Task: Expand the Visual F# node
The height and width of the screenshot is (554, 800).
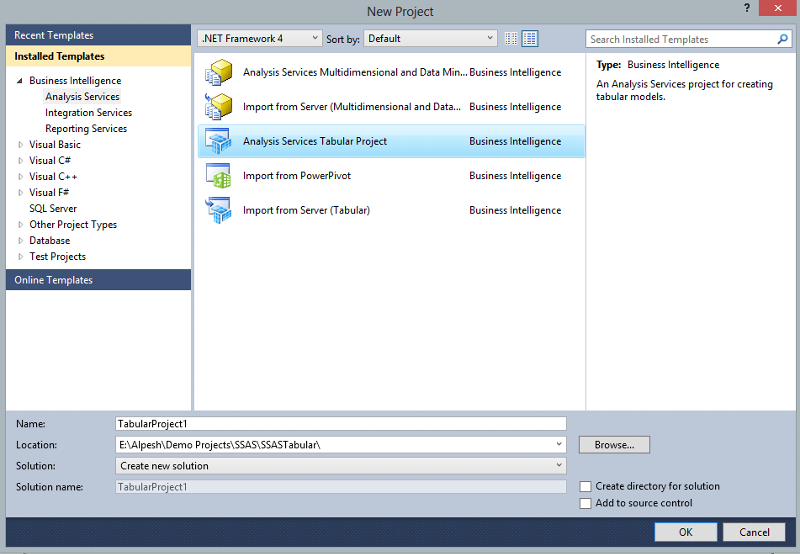Action: point(20,193)
